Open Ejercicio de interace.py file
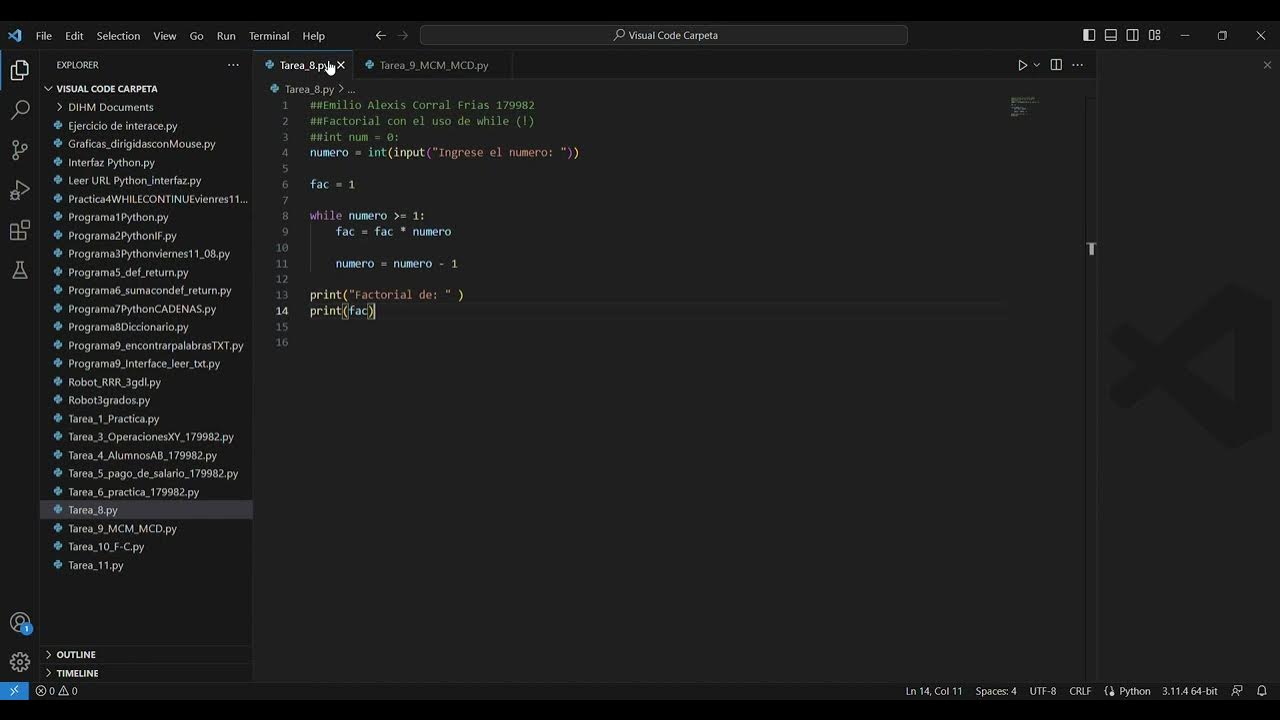This screenshot has height=720, width=1280. pos(122,126)
